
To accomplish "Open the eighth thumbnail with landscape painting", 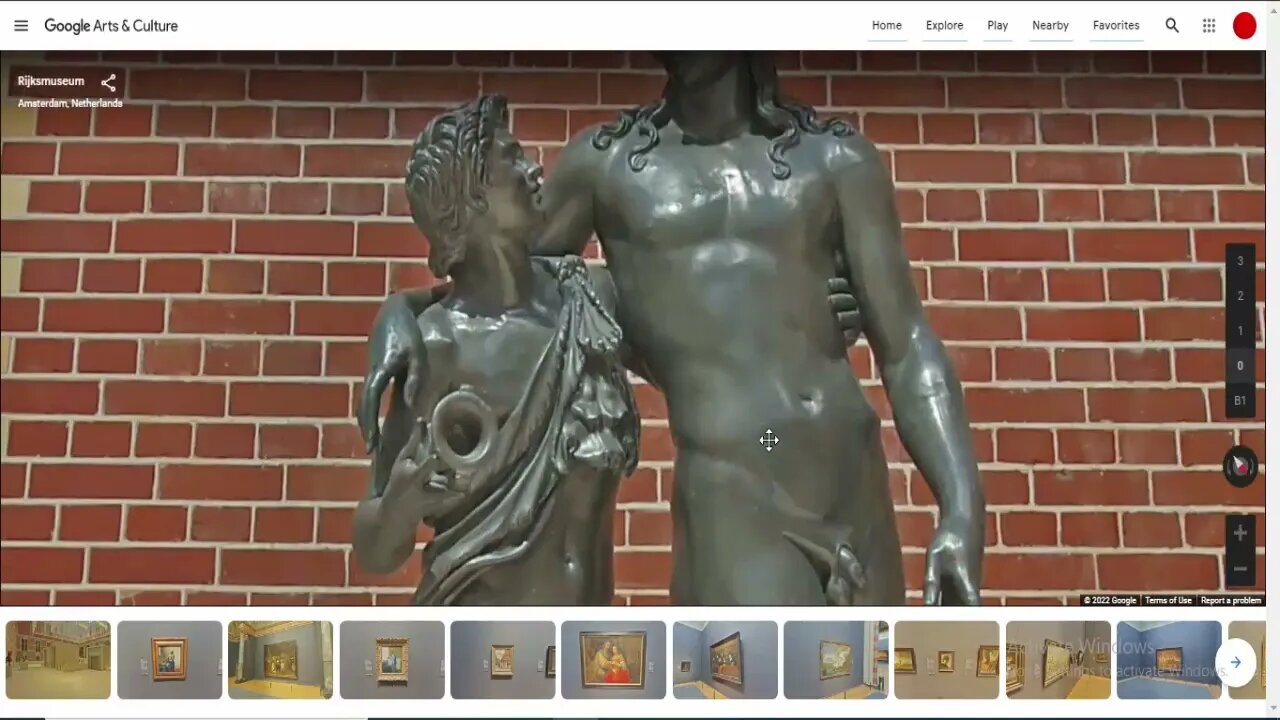I will click(x=836, y=660).
